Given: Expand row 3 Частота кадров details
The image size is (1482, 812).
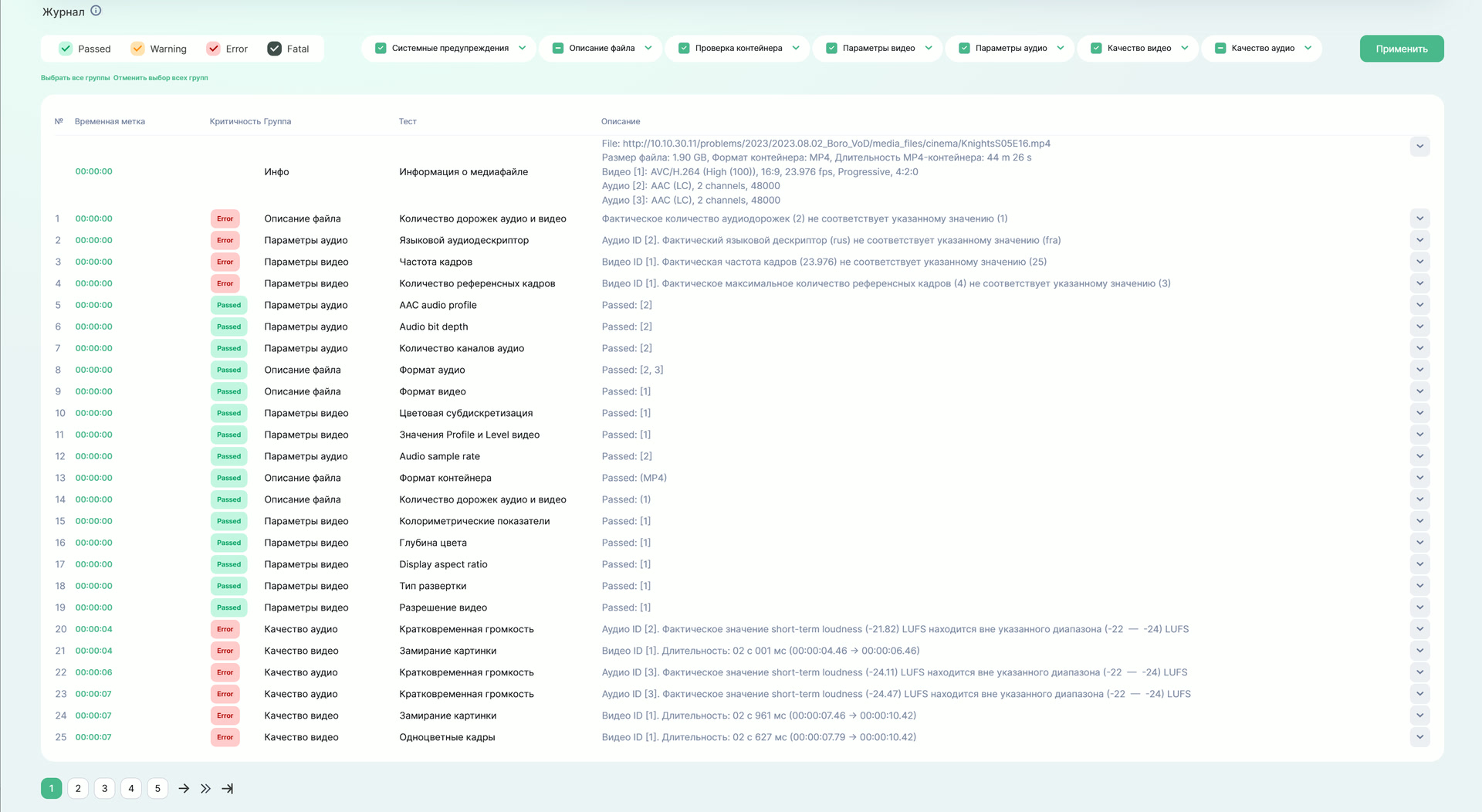Looking at the screenshot, I should pos(1419,262).
